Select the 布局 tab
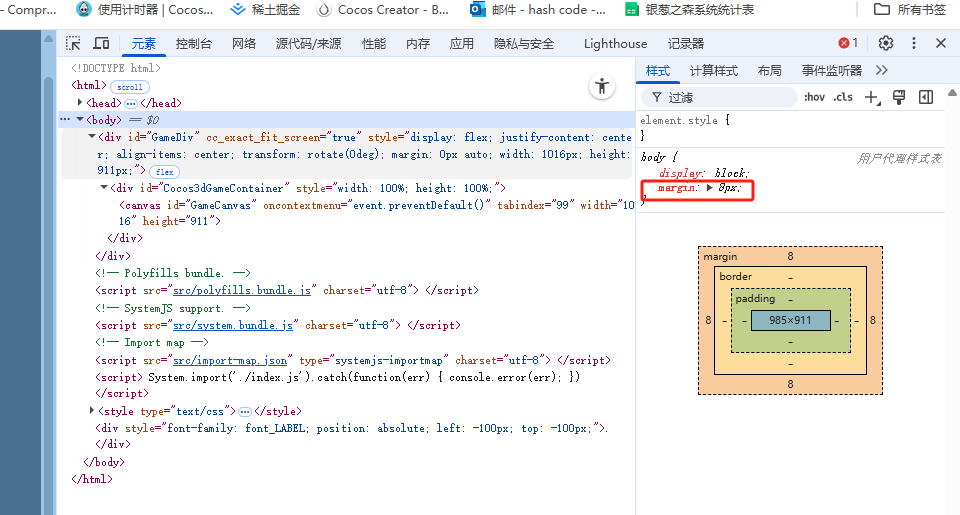Image resolution: width=960 pixels, height=515 pixels. click(770, 70)
